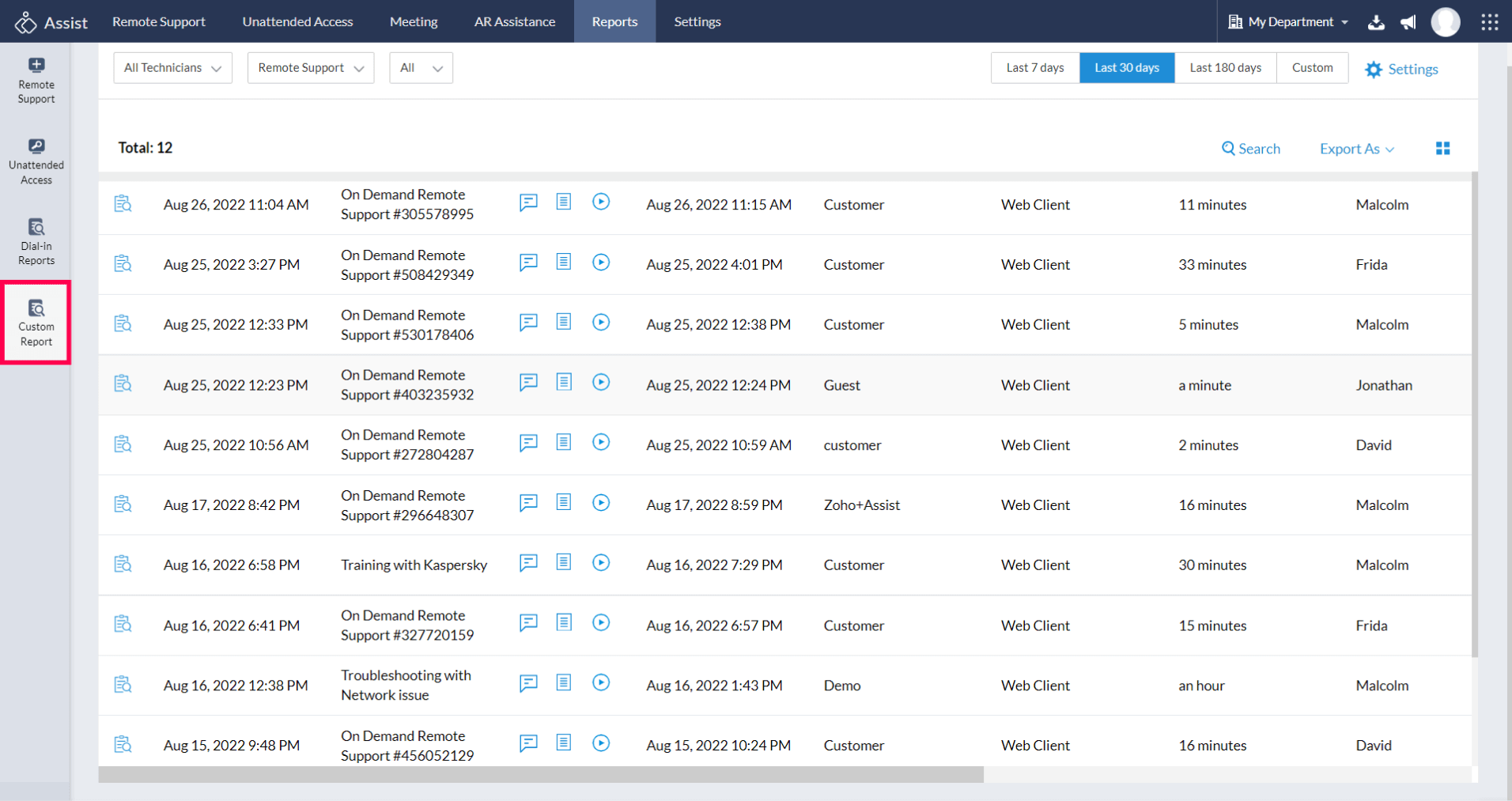Open Dial-in Reports in the sidebar
The width and height of the screenshot is (1512, 801).
click(36, 242)
